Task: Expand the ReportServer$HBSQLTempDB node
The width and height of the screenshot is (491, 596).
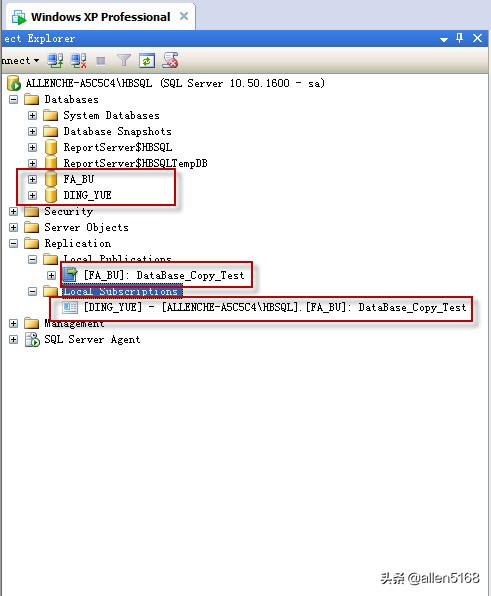Action: point(33,163)
